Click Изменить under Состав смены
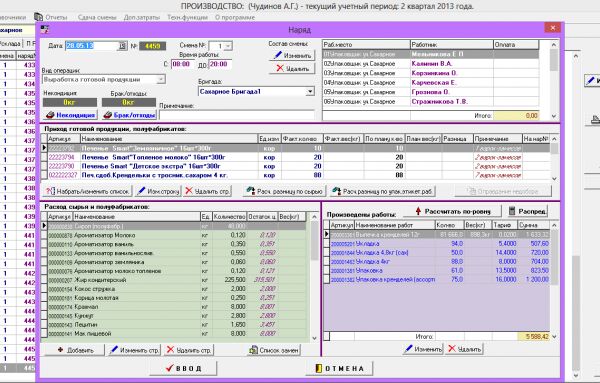Viewport: 600px width, 383px height. click(x=292, y=55)
